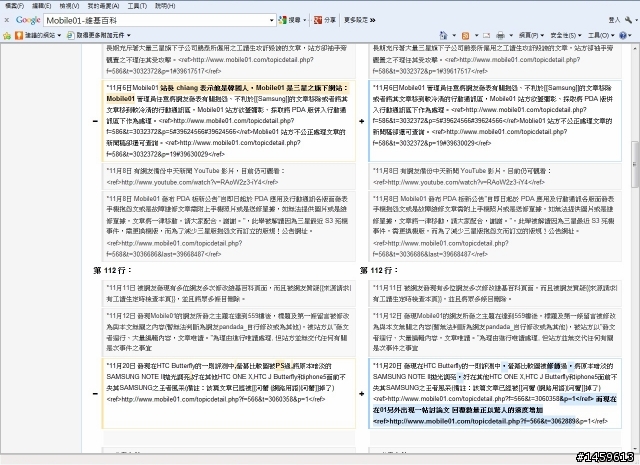The height and width of the screenshot is (465, 640).
Task: Open the 檔案(F) menu
Action: pyautogui.click(x=14, y=6)
